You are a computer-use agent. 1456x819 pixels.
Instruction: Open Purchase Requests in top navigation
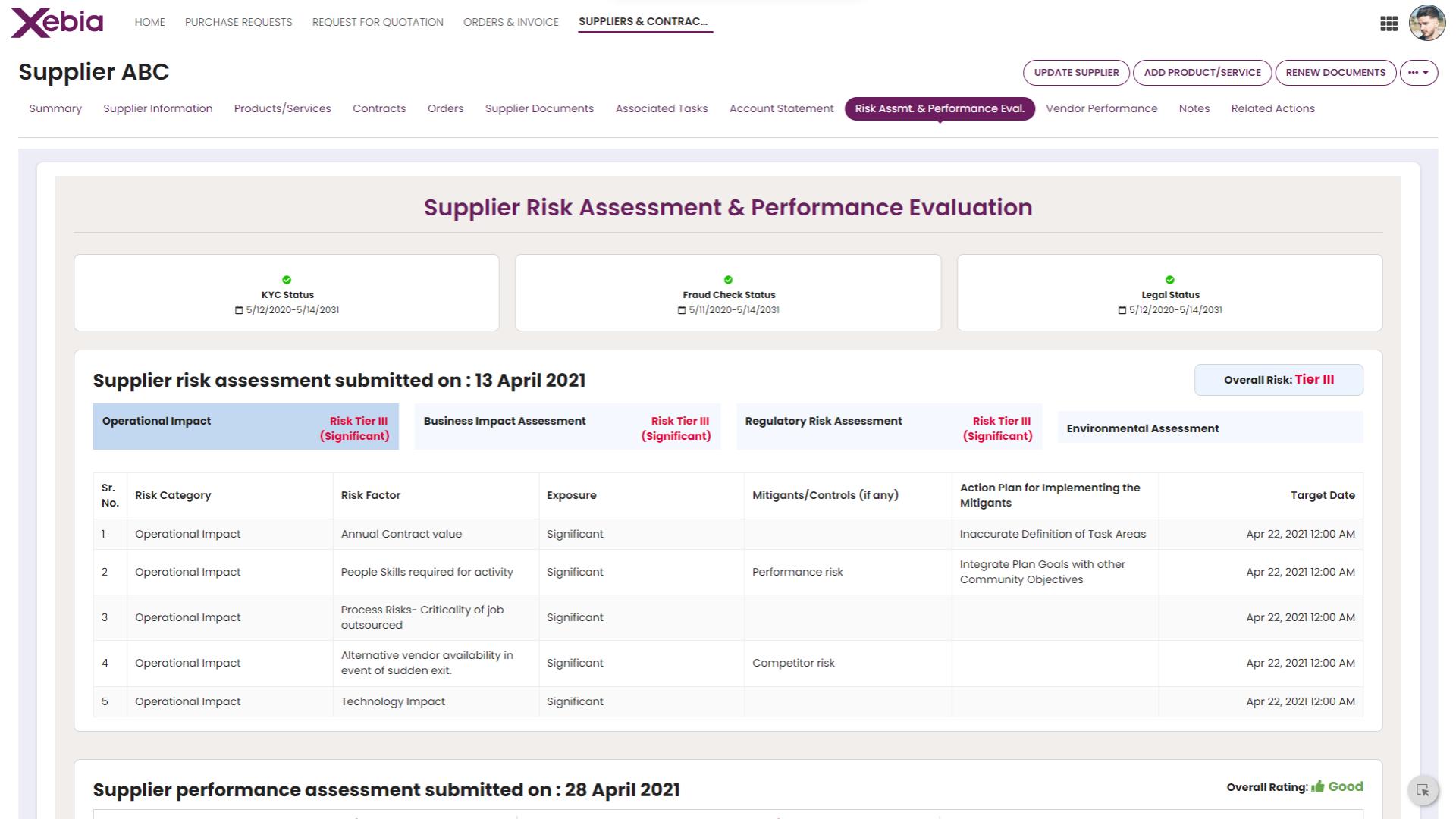(x=238, y=22)
